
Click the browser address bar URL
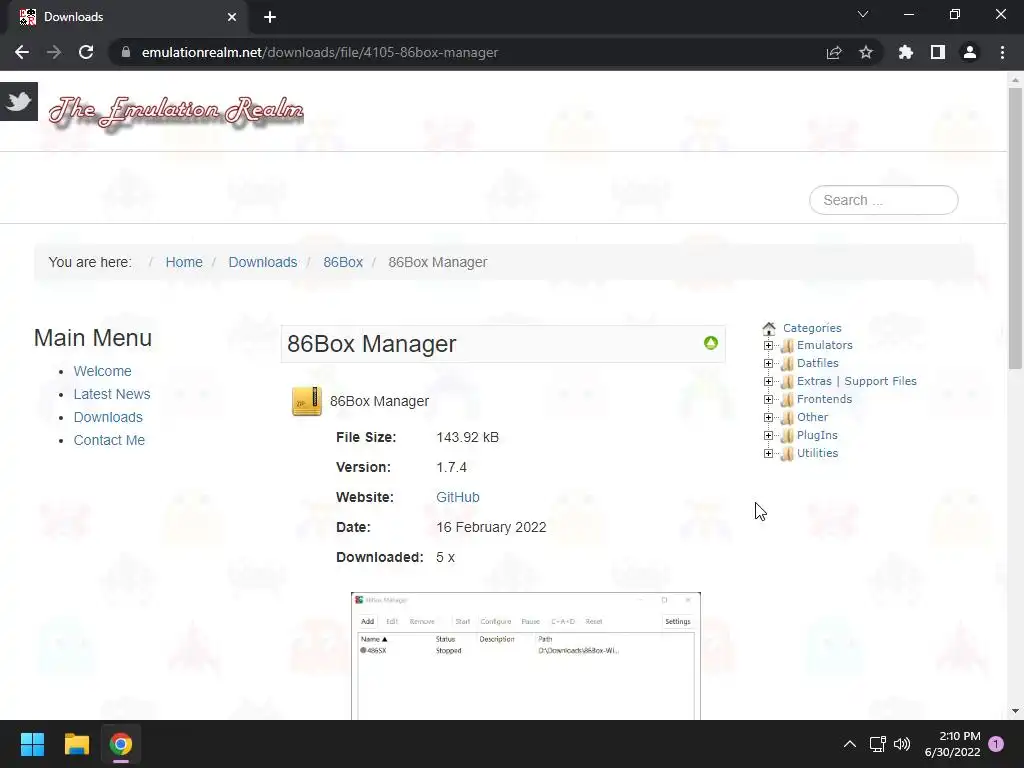[320, 52]
